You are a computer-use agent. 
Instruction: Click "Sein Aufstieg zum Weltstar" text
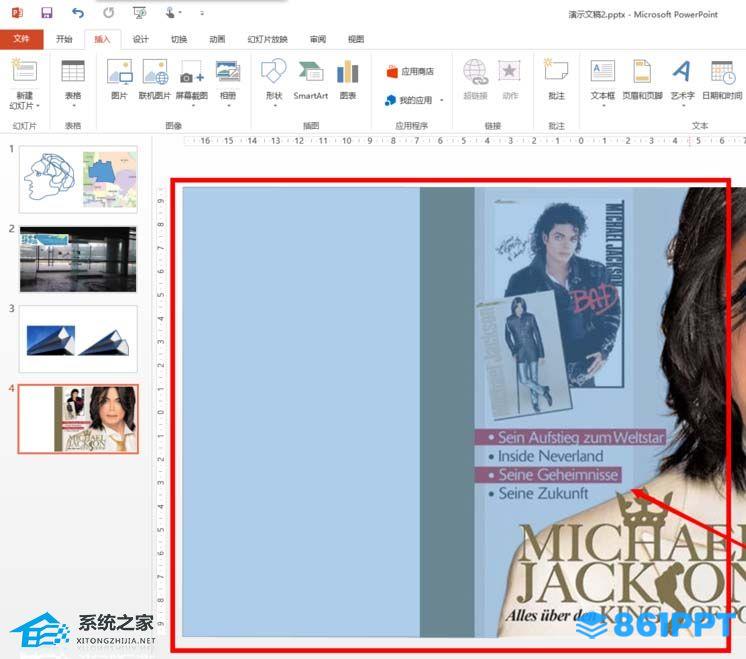point(580,438)
